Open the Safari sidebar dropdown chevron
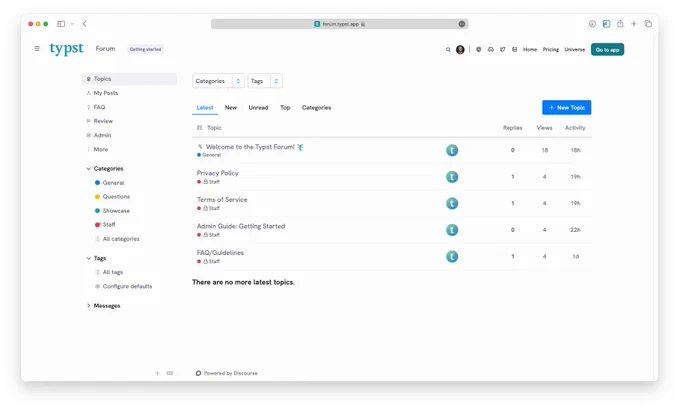The height and width of the screenshot is (409, 680). (72, 24)
